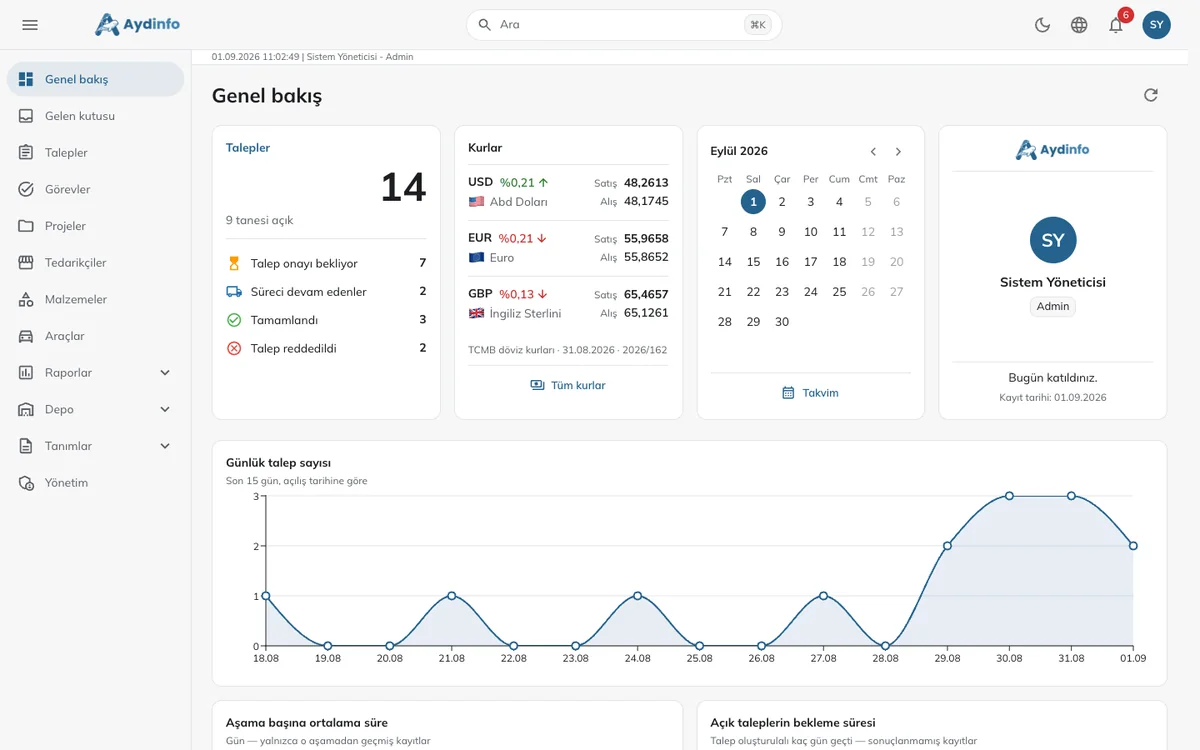Open the language globe icon

(x=1079, y=25)
